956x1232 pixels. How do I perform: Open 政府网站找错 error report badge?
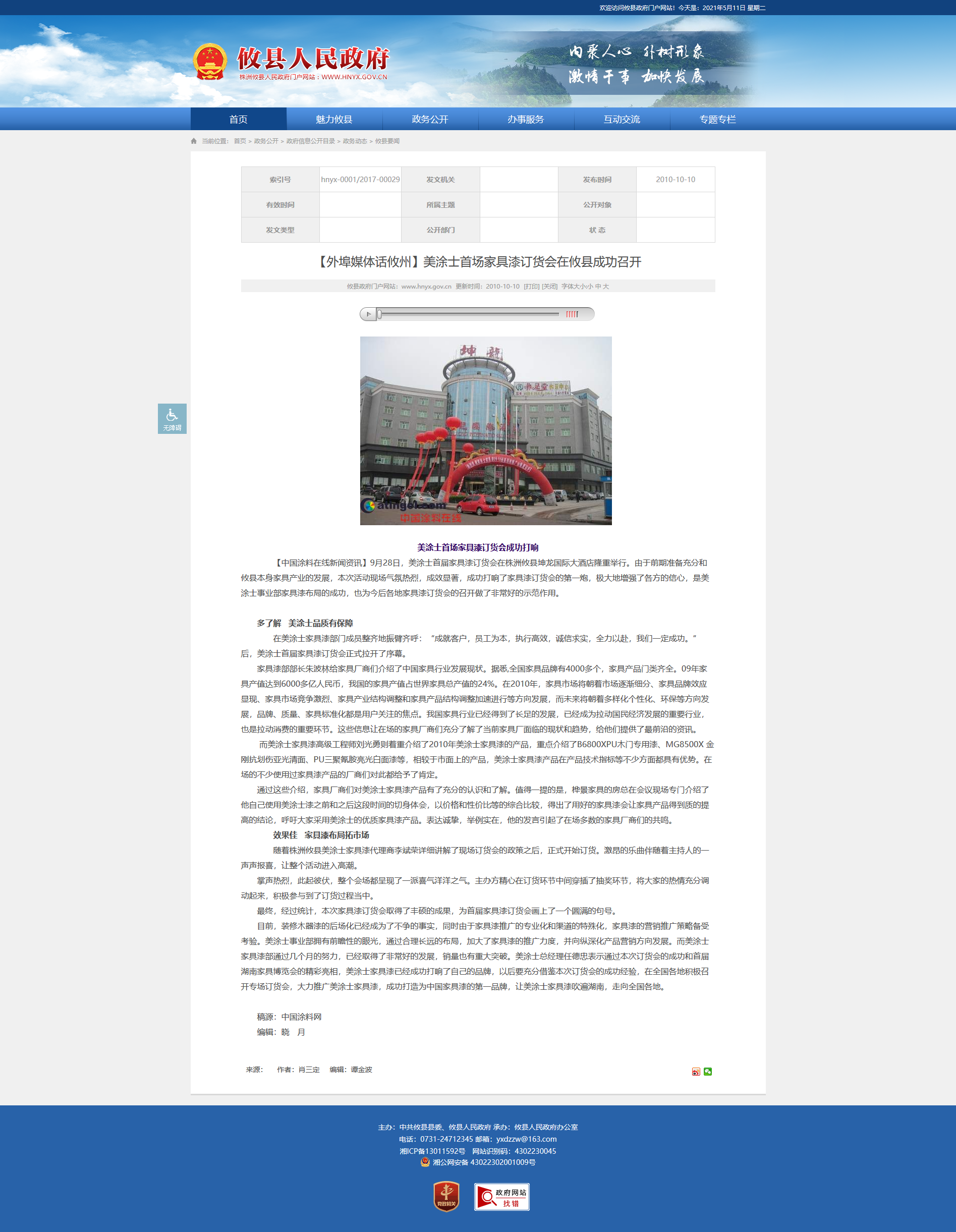(502, 1197)
